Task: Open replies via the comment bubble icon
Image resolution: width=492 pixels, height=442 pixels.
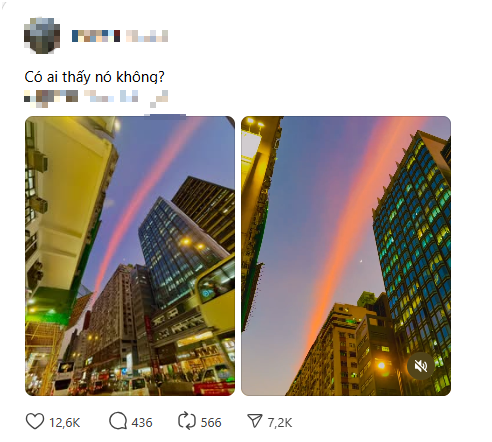Action: click(118, 421)
